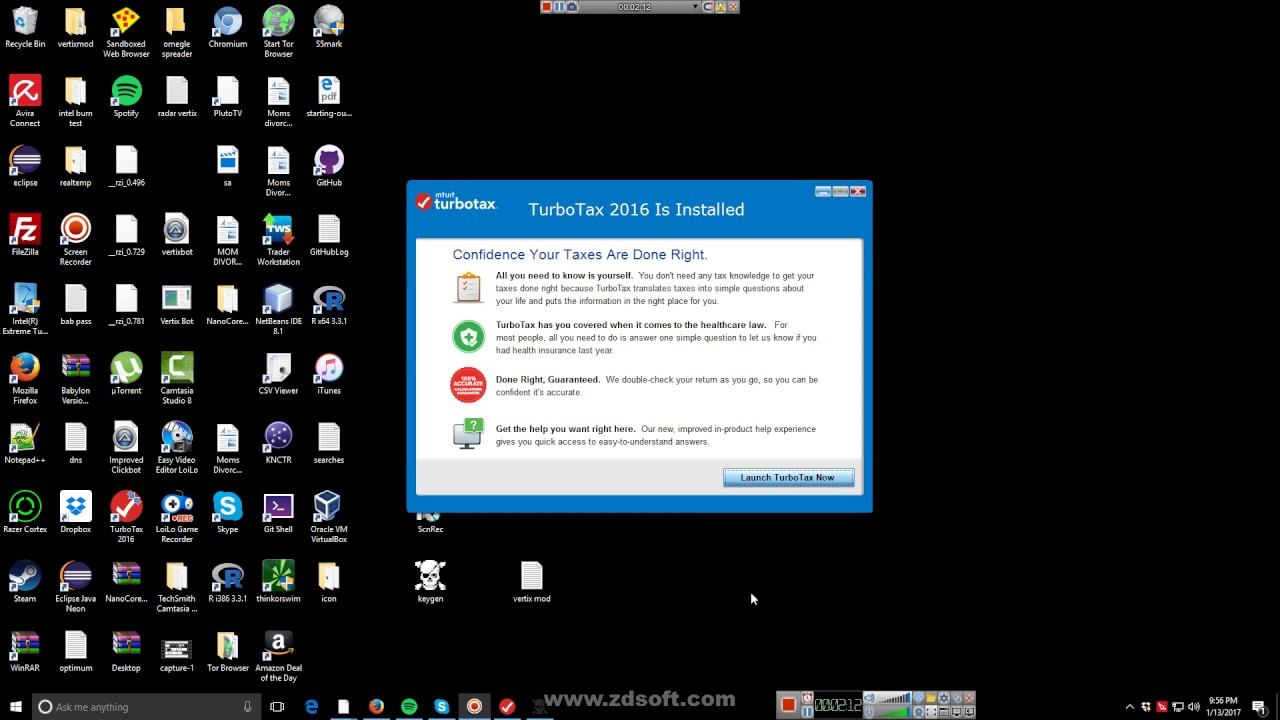1280x720 pixels.
Task: Select the Steam desktop shortcut
Action: pos(25,582)
